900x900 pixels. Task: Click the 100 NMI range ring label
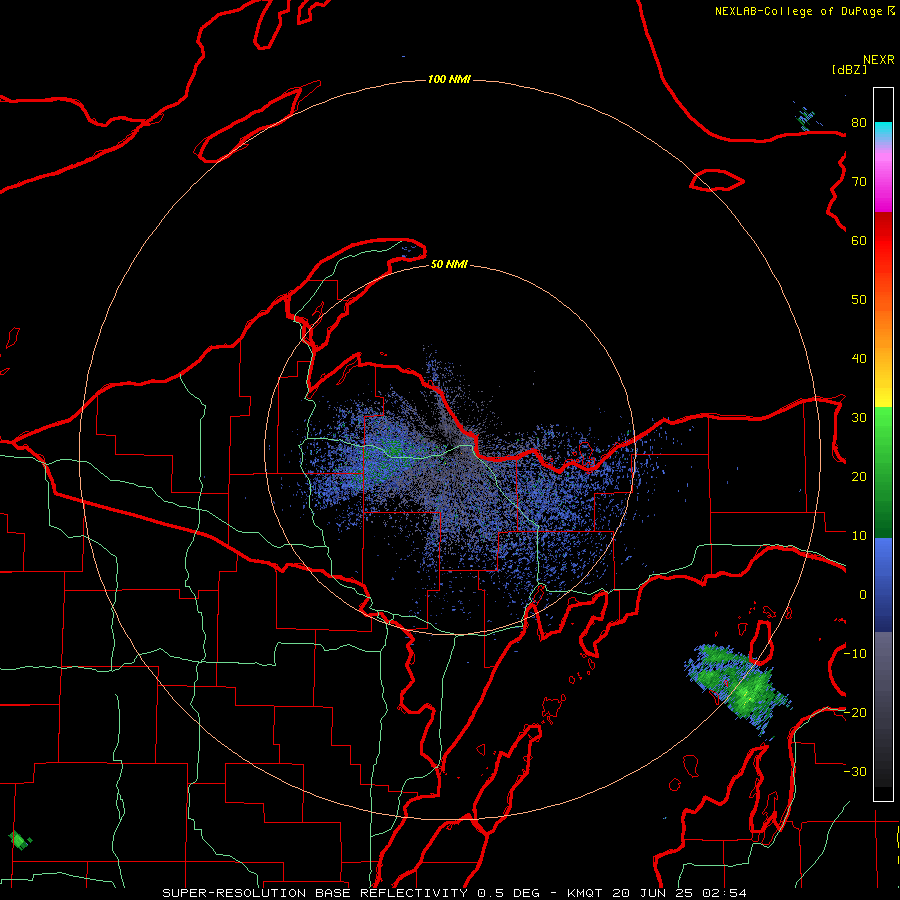pyautogui.click(x=449, y=79)
